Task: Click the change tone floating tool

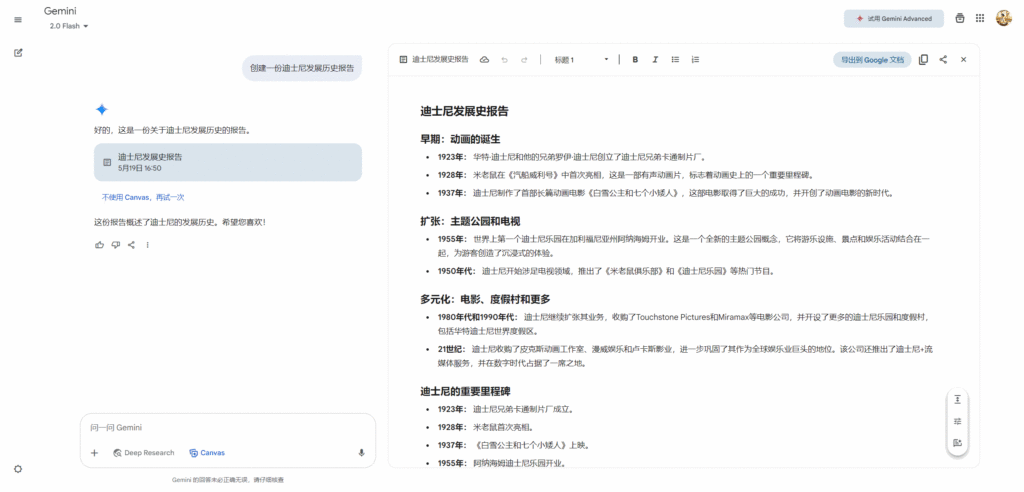Action: click(x=957, y=421)
